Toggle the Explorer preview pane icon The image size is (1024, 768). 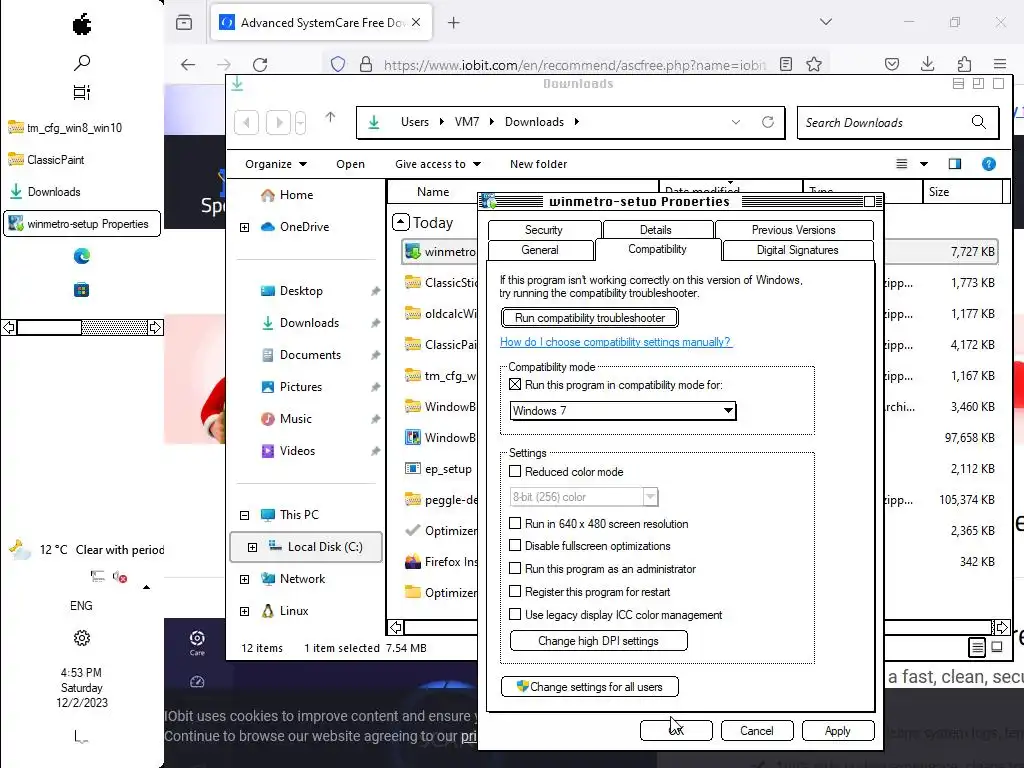point(955,164)
